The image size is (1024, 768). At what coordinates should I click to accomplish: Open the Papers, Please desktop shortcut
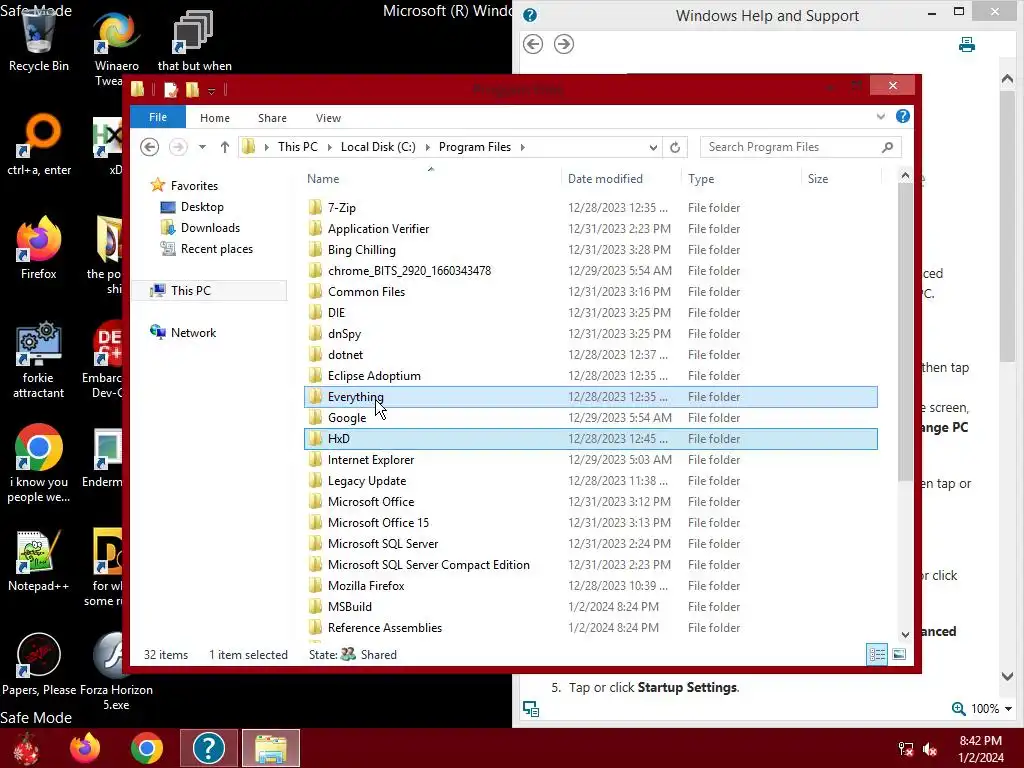click(x=39, y=664)
